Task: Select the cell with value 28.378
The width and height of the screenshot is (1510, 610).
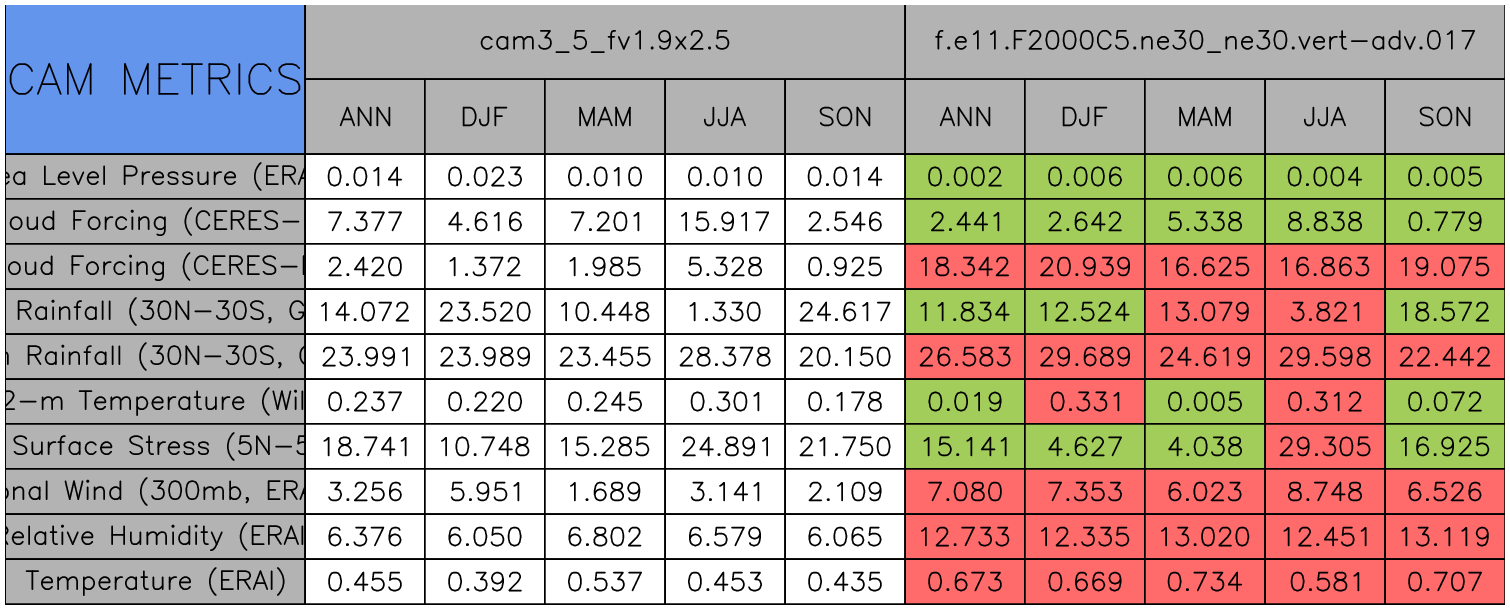Action: pyautogui.click(x=725, y=357)
